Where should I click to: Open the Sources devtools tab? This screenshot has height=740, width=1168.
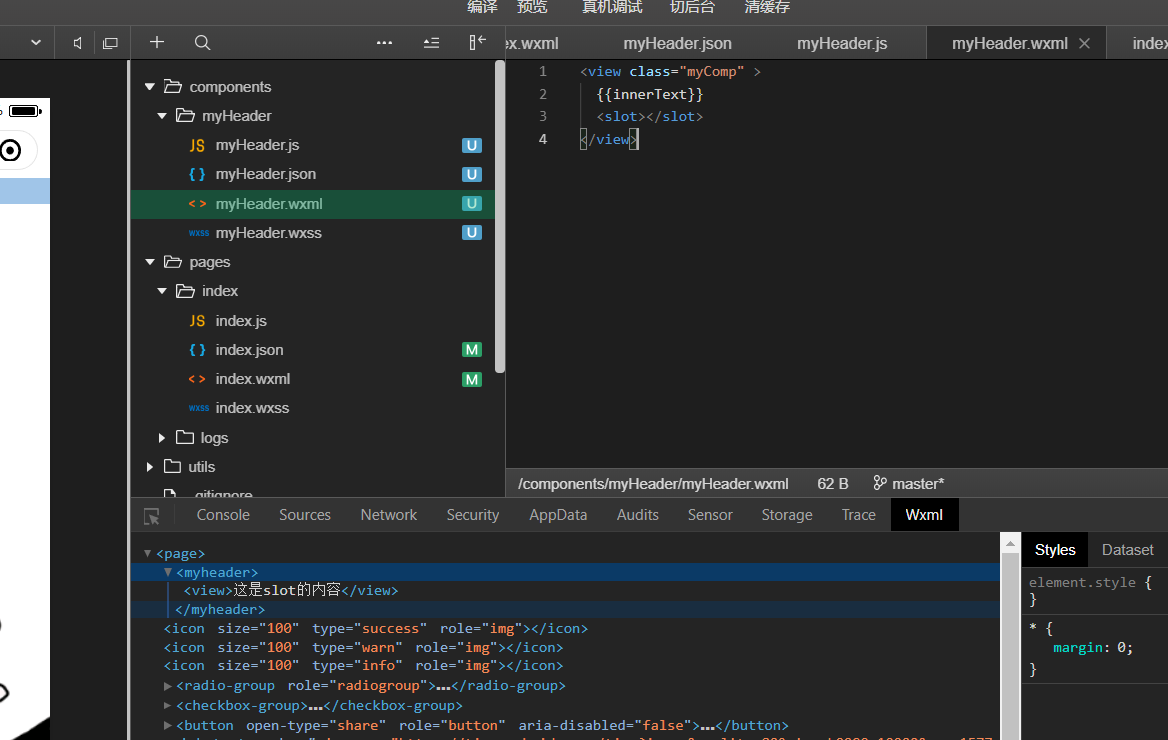[x=305, y=515]
